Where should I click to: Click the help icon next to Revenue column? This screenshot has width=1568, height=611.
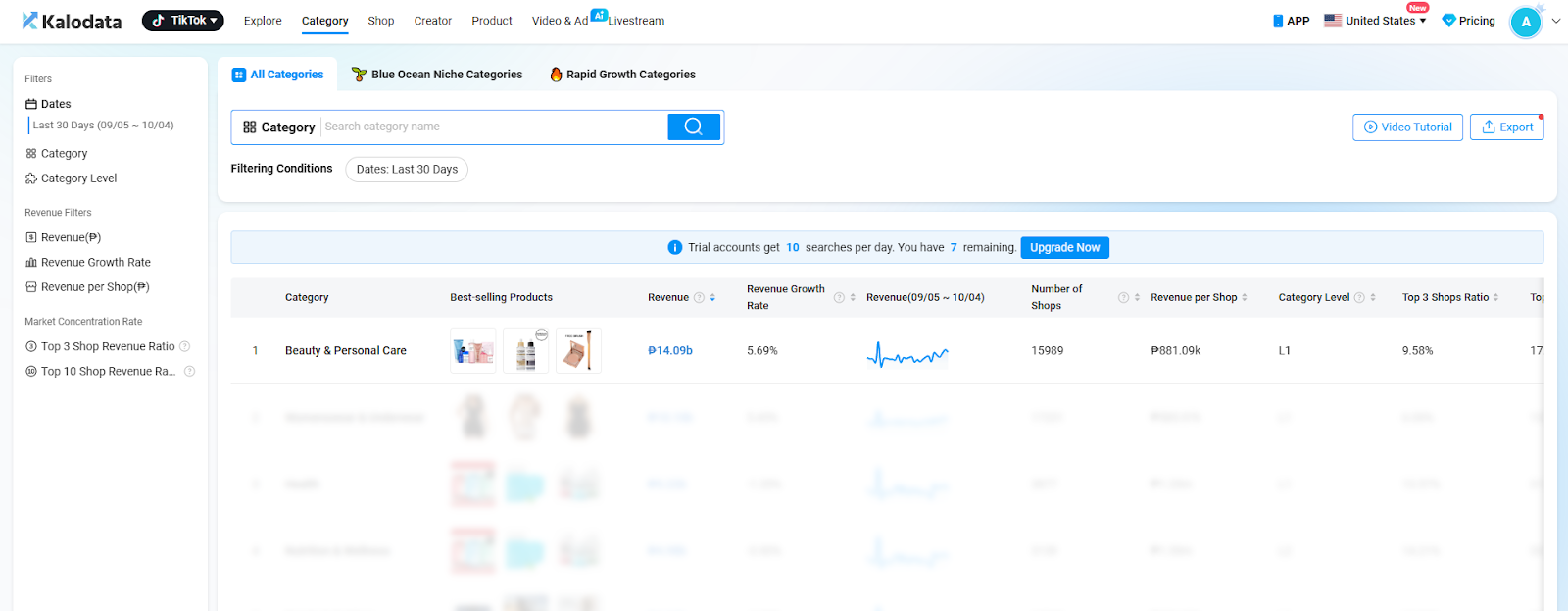(699, 298)
